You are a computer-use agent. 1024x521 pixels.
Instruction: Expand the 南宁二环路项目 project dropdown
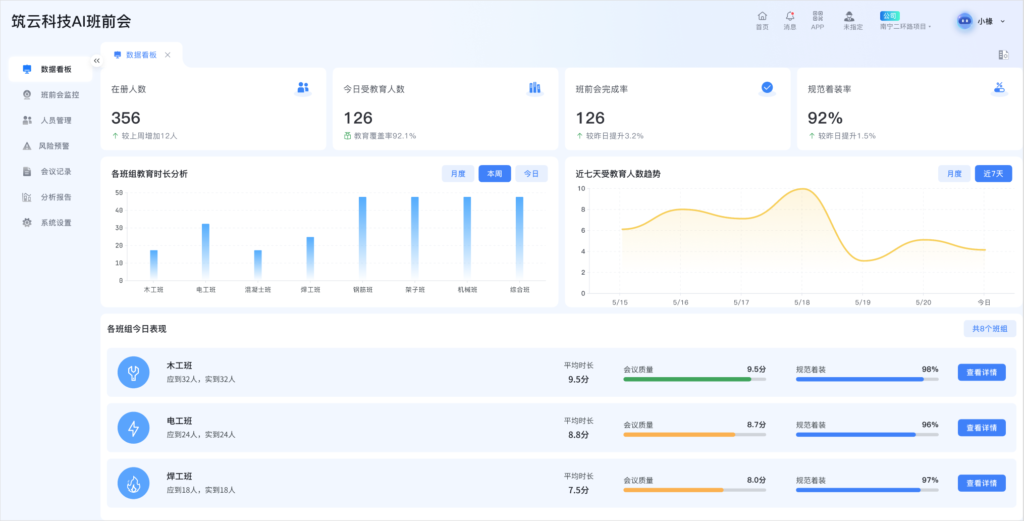(905, 26)
